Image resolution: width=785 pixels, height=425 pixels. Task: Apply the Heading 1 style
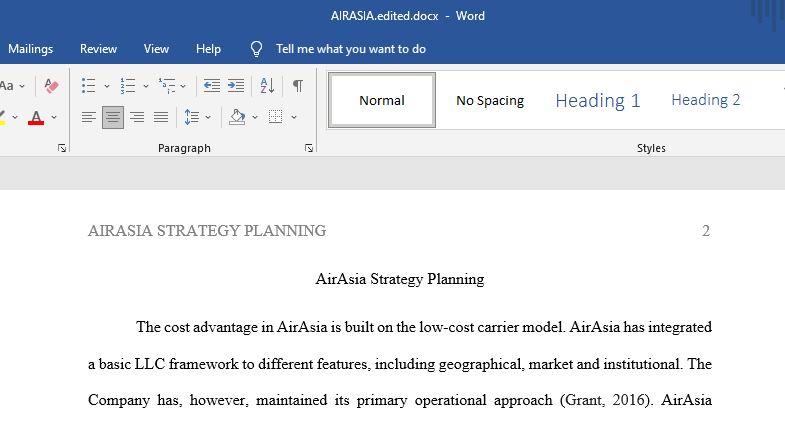598,101
